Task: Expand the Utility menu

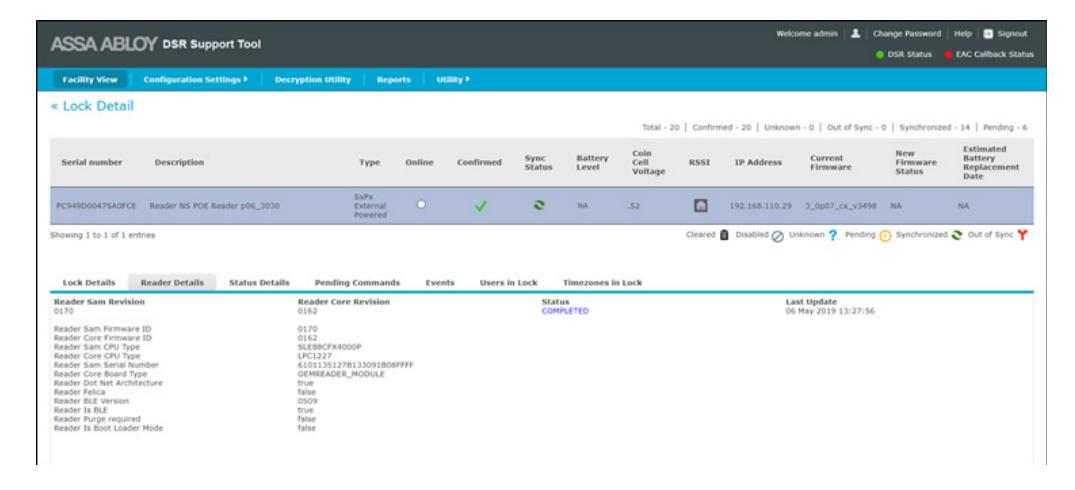Action: [x=453, y=79]
